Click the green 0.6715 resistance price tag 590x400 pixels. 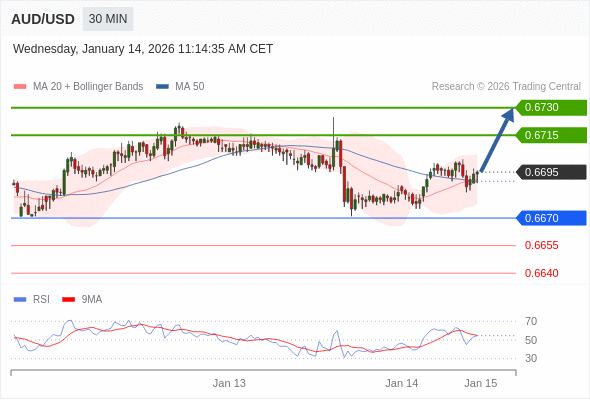[x=551, y=135]
